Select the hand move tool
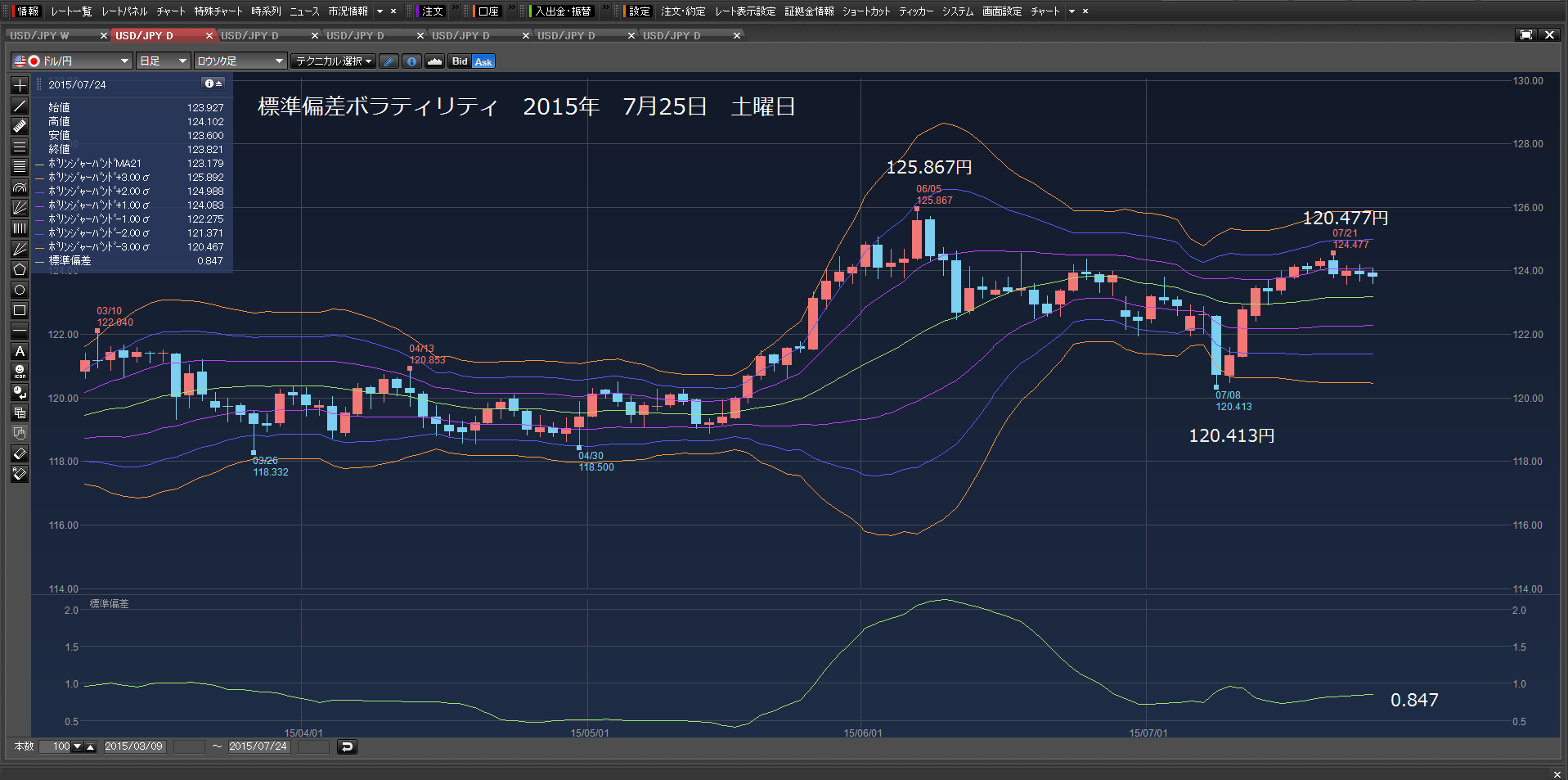Image resolution: width=1568 pixels, height=780 pixels. 20,433
